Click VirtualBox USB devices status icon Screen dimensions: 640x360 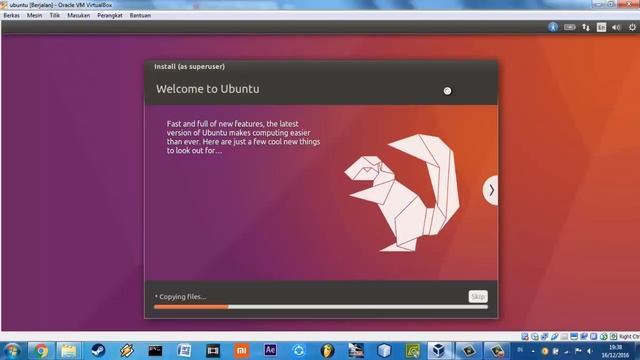[x=554, y=337]
